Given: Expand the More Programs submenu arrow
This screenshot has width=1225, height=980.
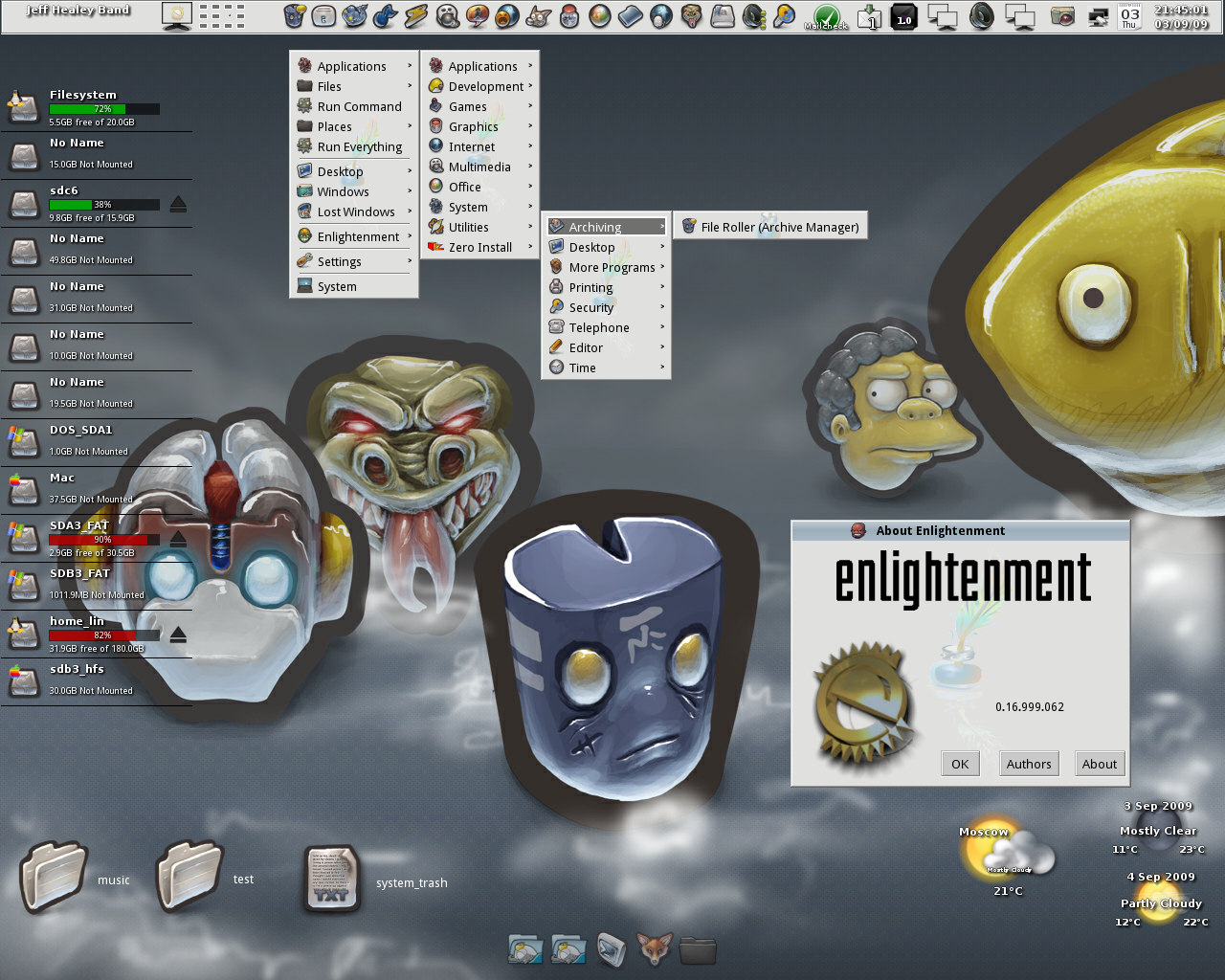Looking at the screenshot, I should click(x=662, y=266).
